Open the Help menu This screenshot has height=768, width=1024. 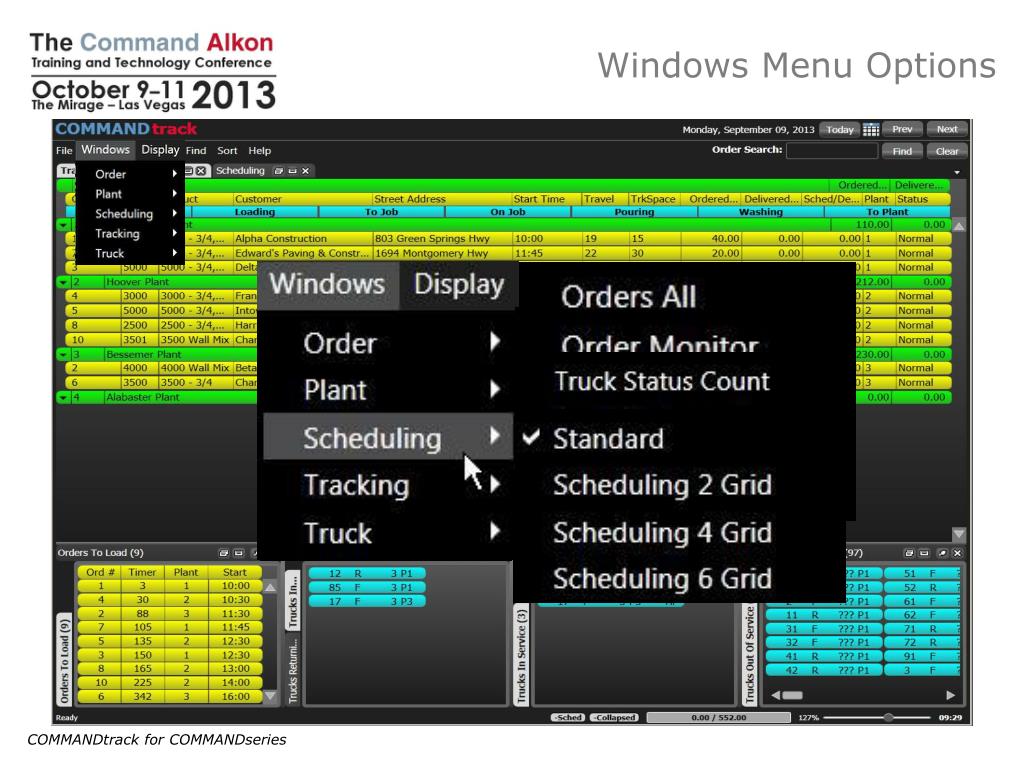(259, 150)
